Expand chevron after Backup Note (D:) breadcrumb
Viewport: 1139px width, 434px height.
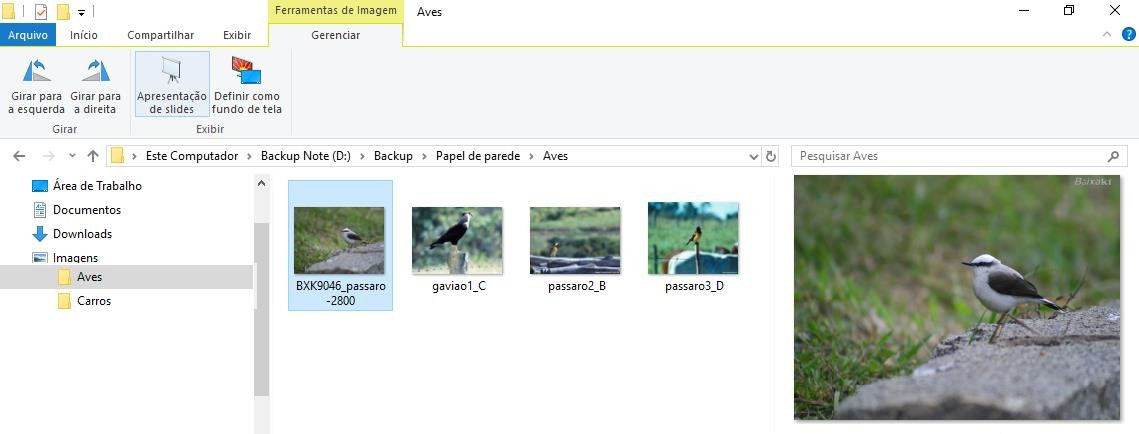pyautogui.click(x=362, y=156)
